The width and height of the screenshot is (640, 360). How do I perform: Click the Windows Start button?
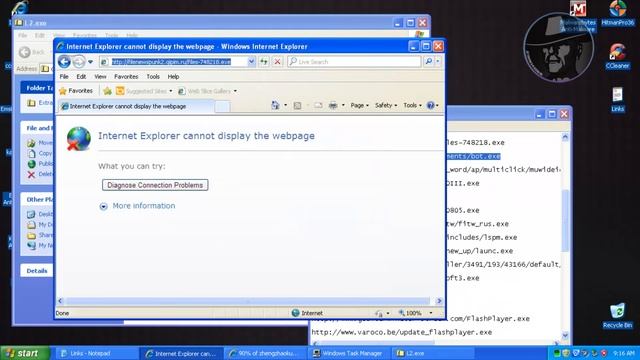[25, 353]
